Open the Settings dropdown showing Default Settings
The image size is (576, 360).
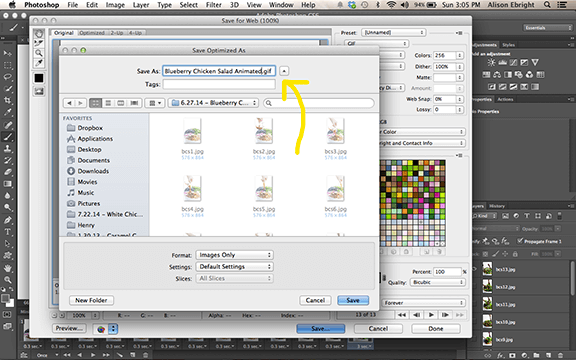234,267
